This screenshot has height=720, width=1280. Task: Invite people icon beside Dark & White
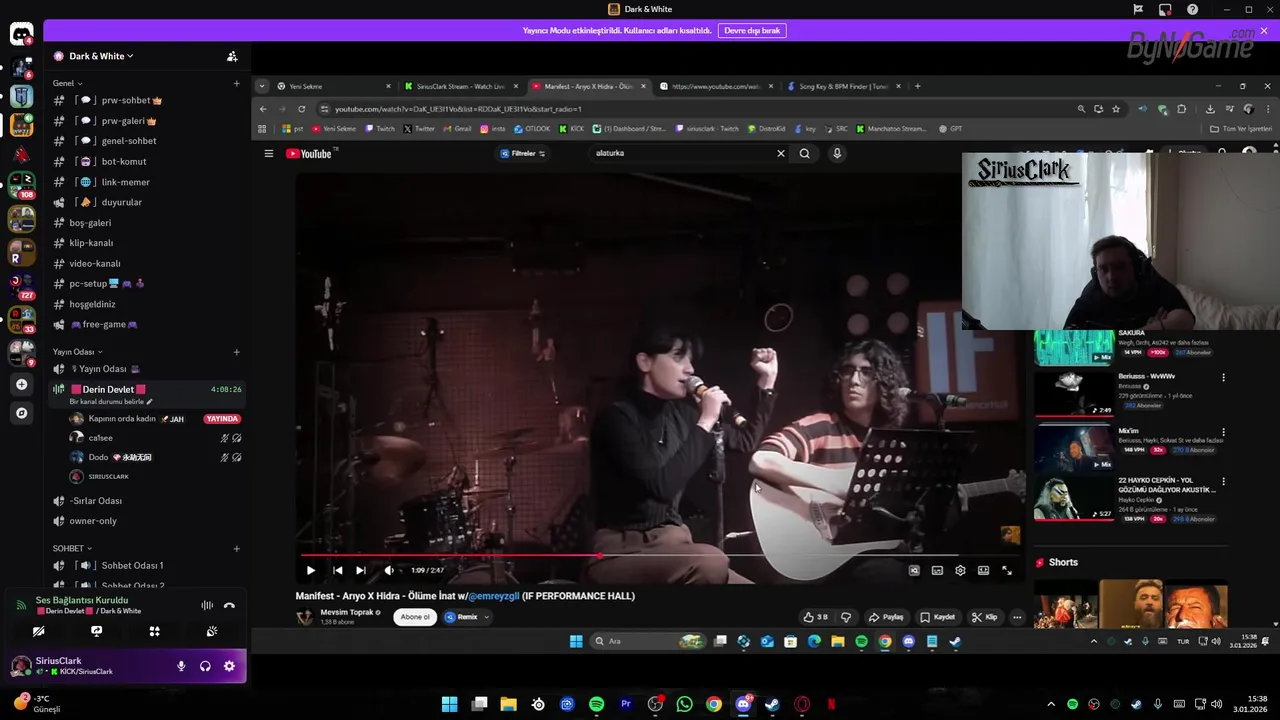point(232,56)
